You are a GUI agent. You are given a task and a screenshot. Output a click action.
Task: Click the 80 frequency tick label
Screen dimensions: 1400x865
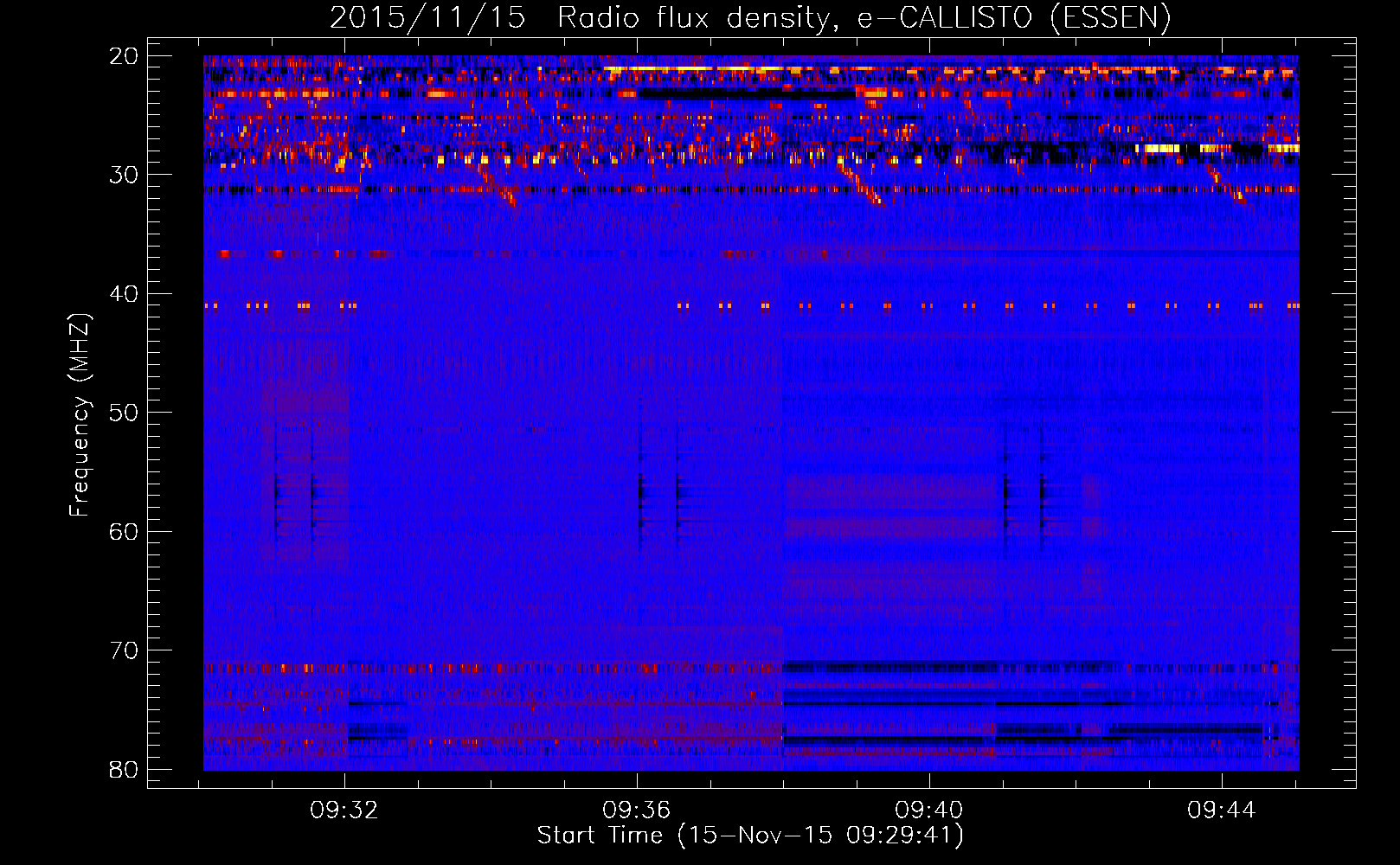125,769
